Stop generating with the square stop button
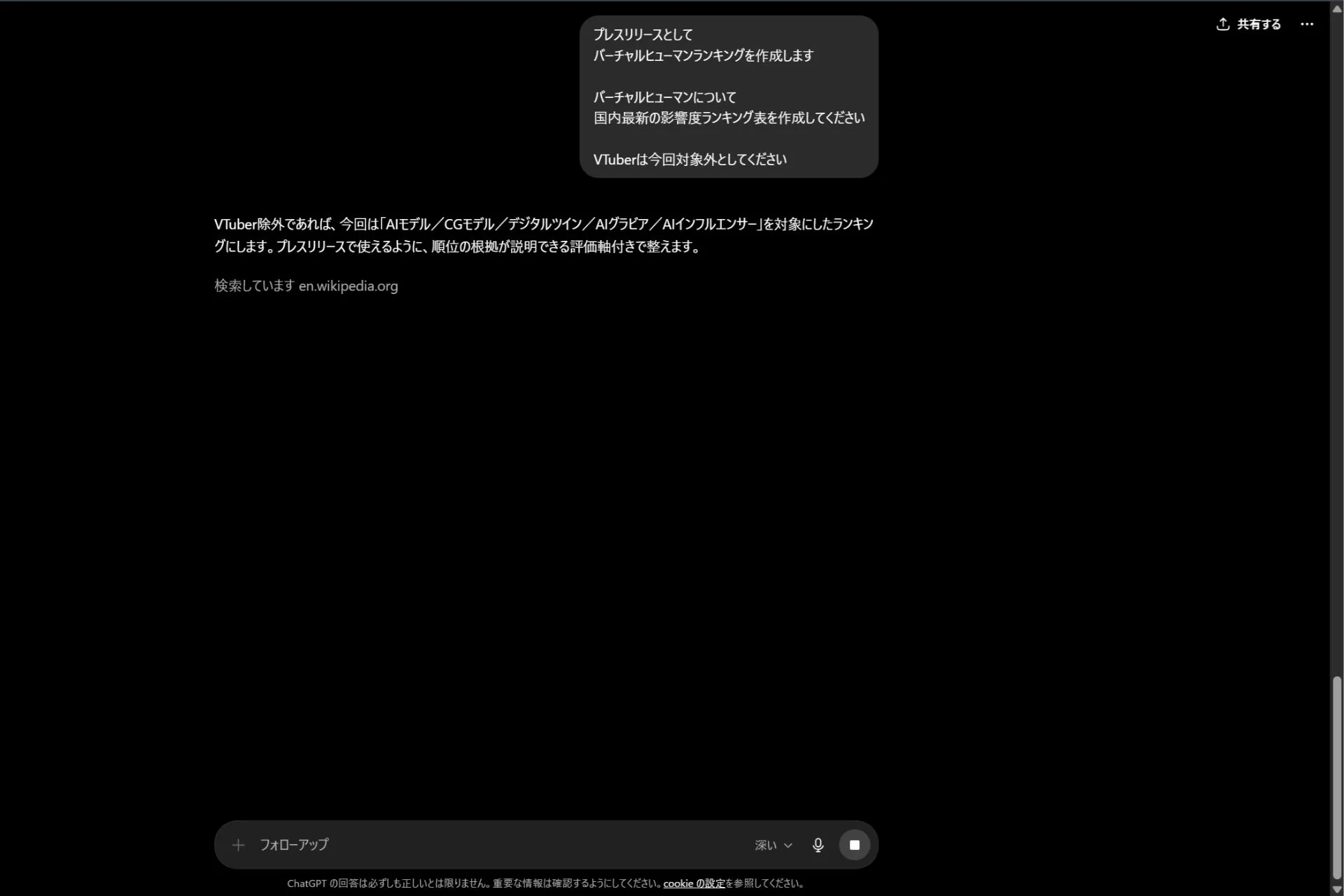 855,845
